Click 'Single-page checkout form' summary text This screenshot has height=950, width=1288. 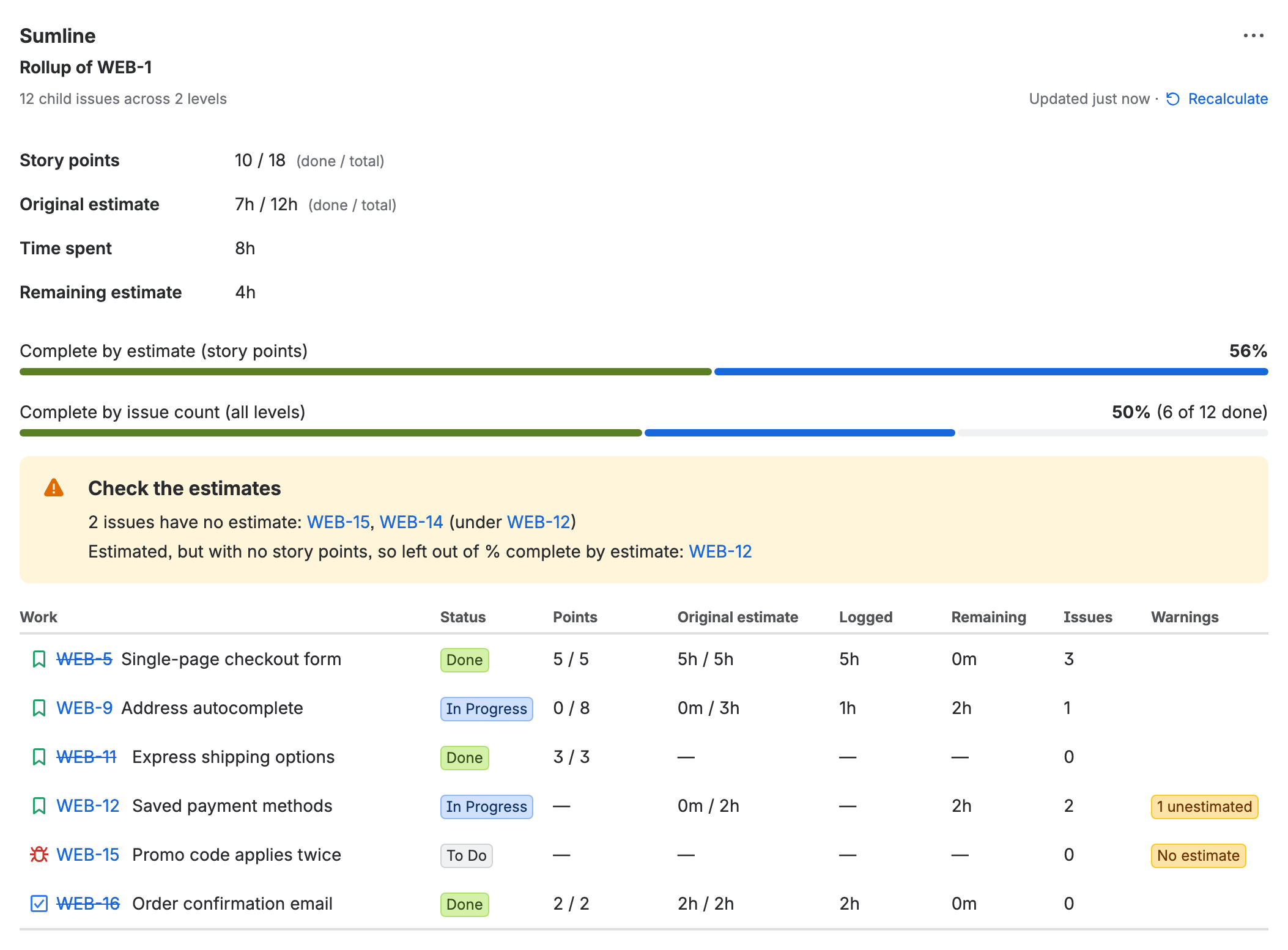231,659
